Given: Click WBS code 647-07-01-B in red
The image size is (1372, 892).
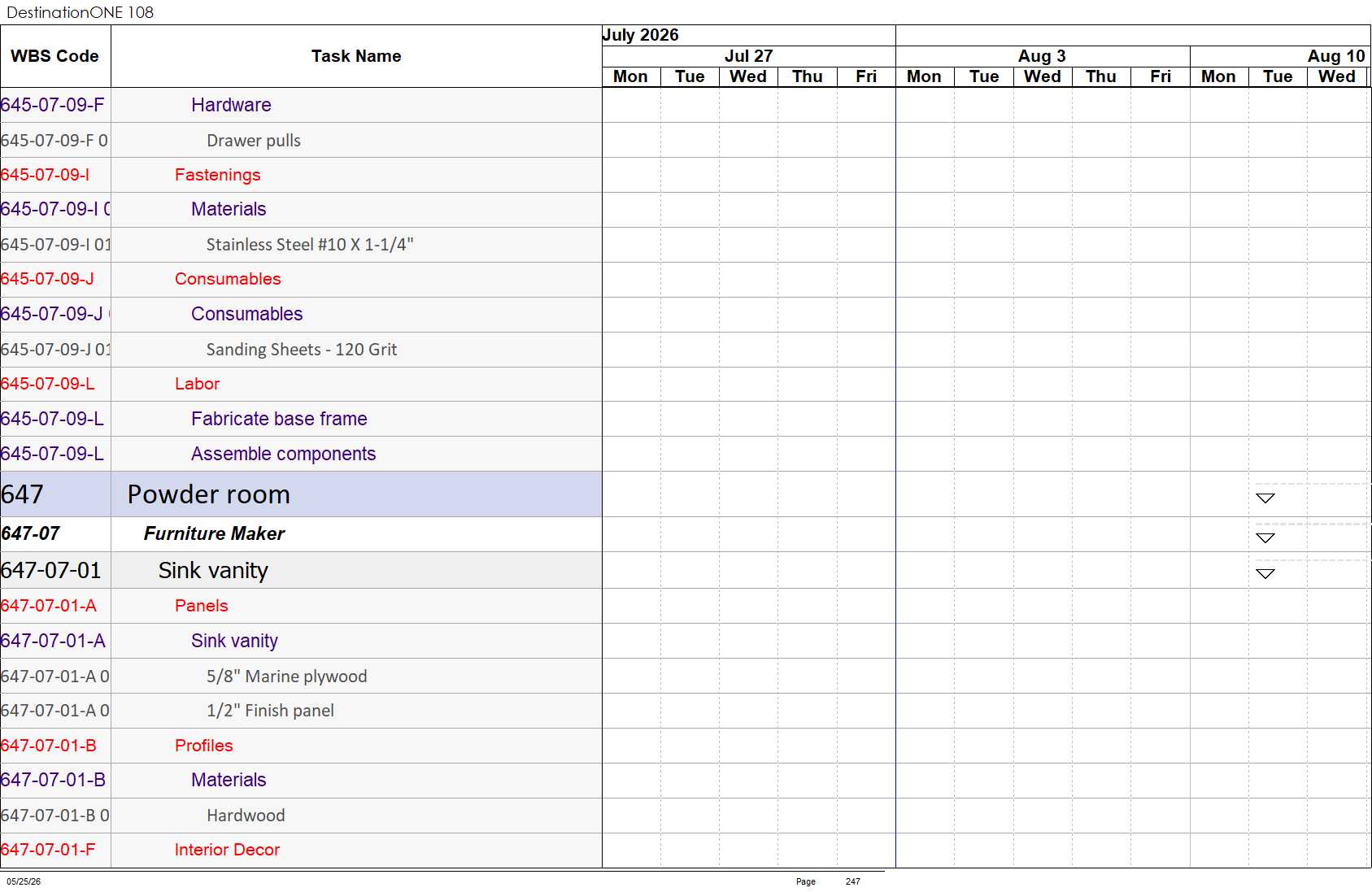Looking at the screenshot, I should 49,746.
